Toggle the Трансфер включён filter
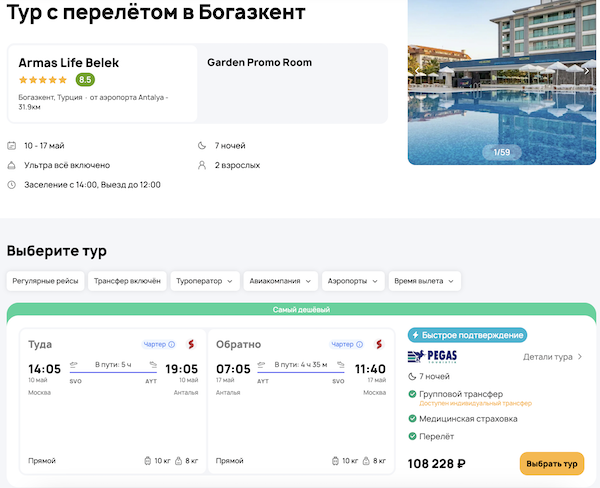 click(x=127, y=281)
